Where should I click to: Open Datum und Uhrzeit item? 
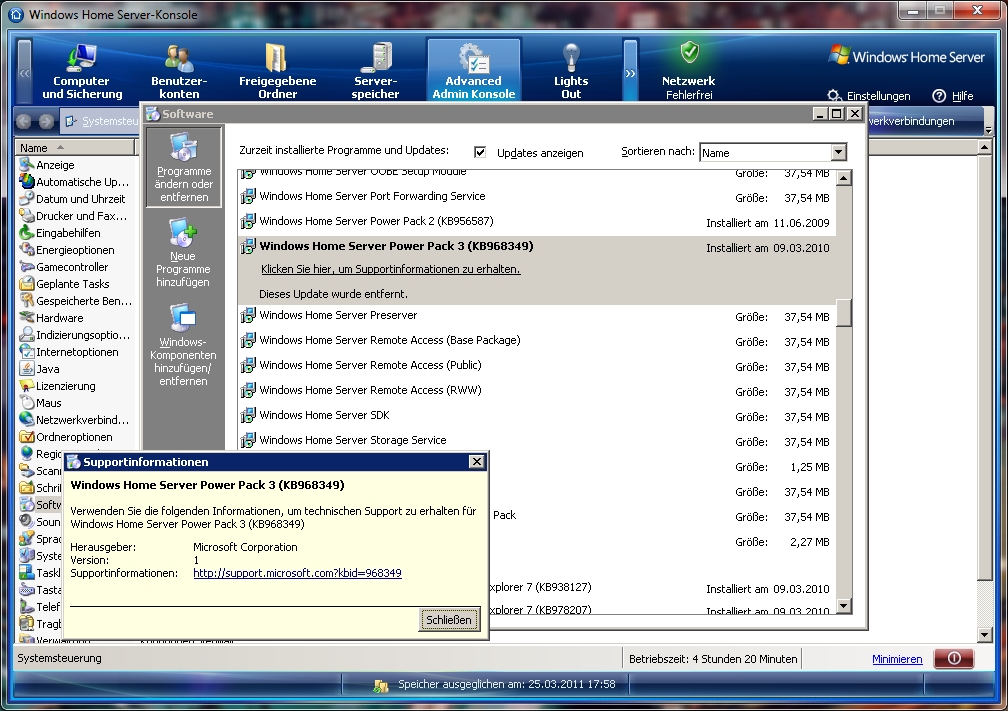tap(73, 199)
